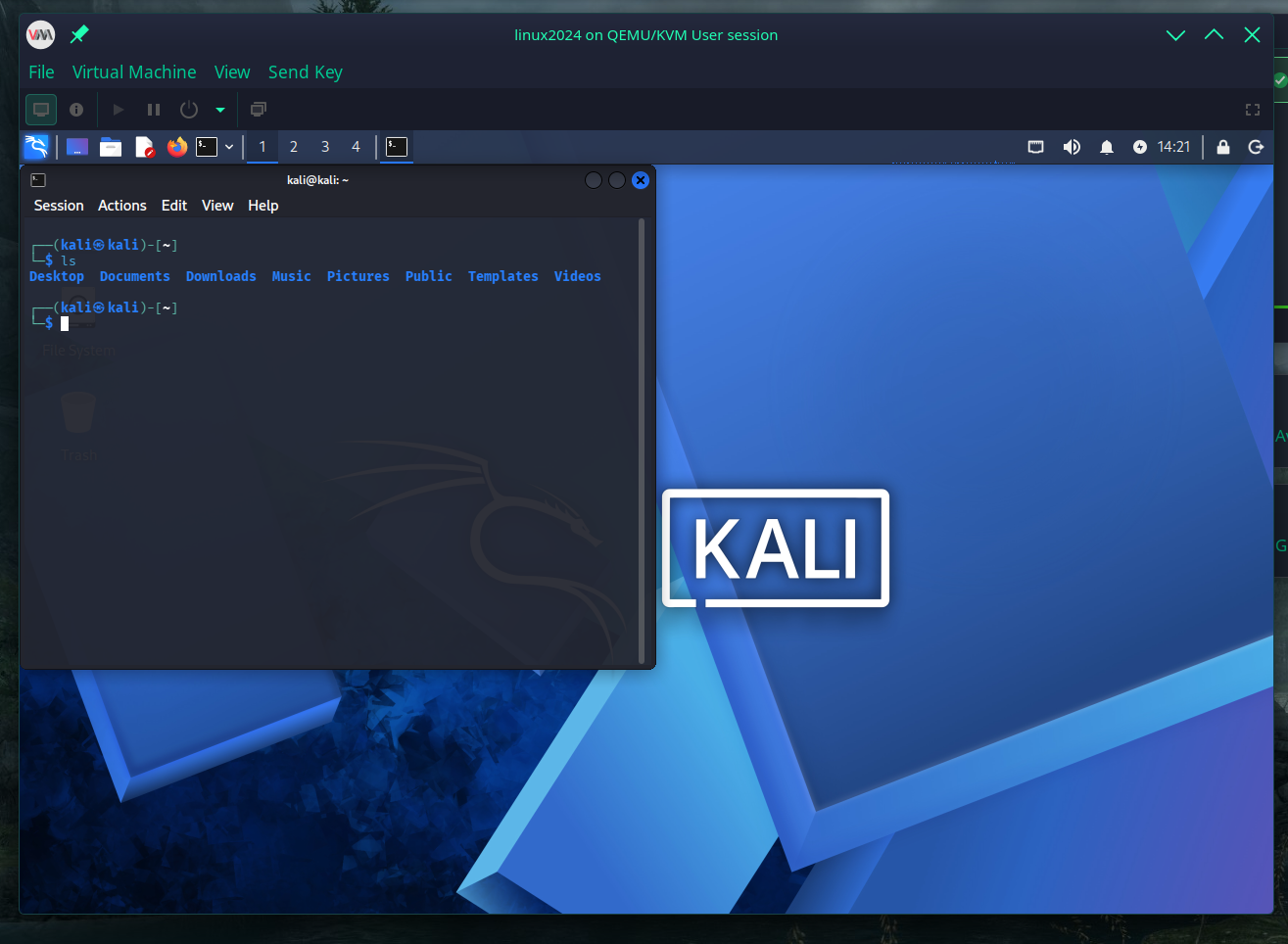Close the kali@kali terminal window

tap(641, 180)
